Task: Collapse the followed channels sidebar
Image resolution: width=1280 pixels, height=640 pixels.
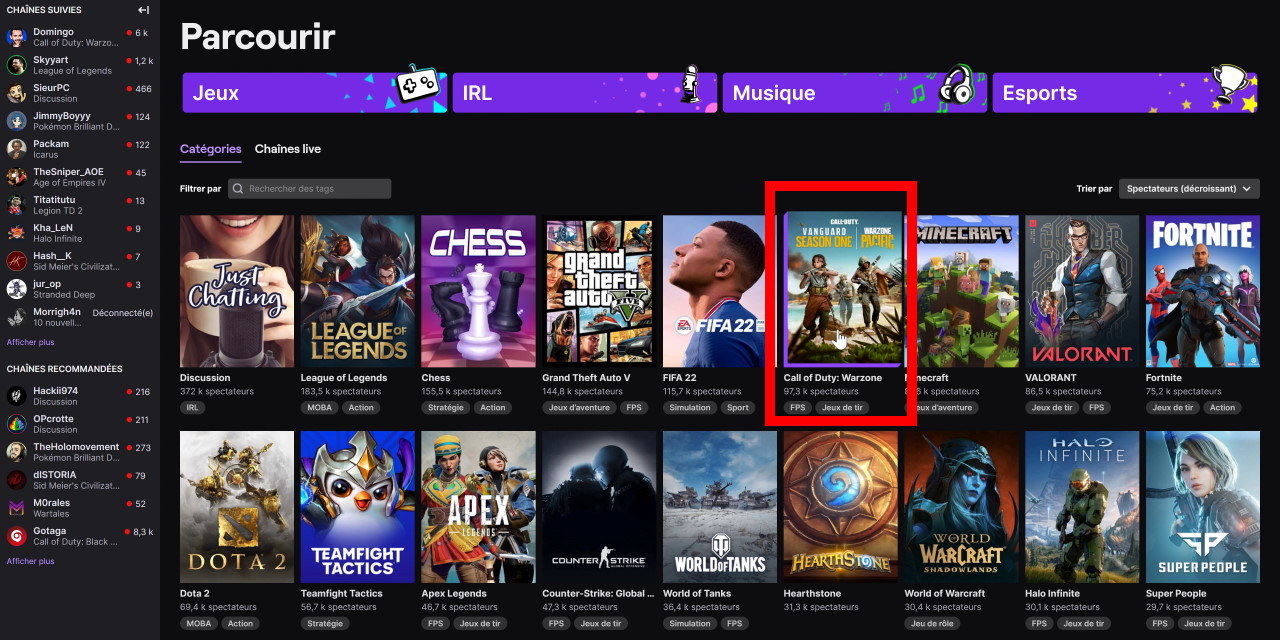Action: click(144, 10)
